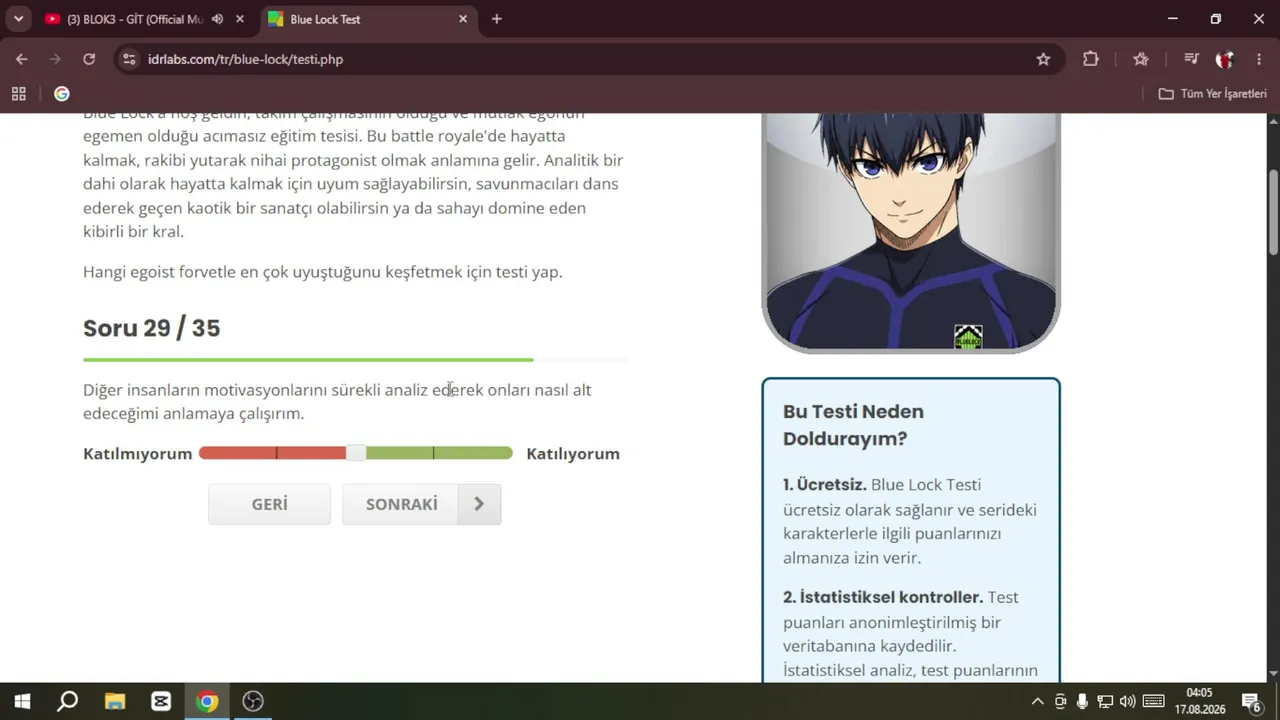The width and height of the screenshot is (1280, 720).
Task: Go back to the previous page
Action: 22,59
